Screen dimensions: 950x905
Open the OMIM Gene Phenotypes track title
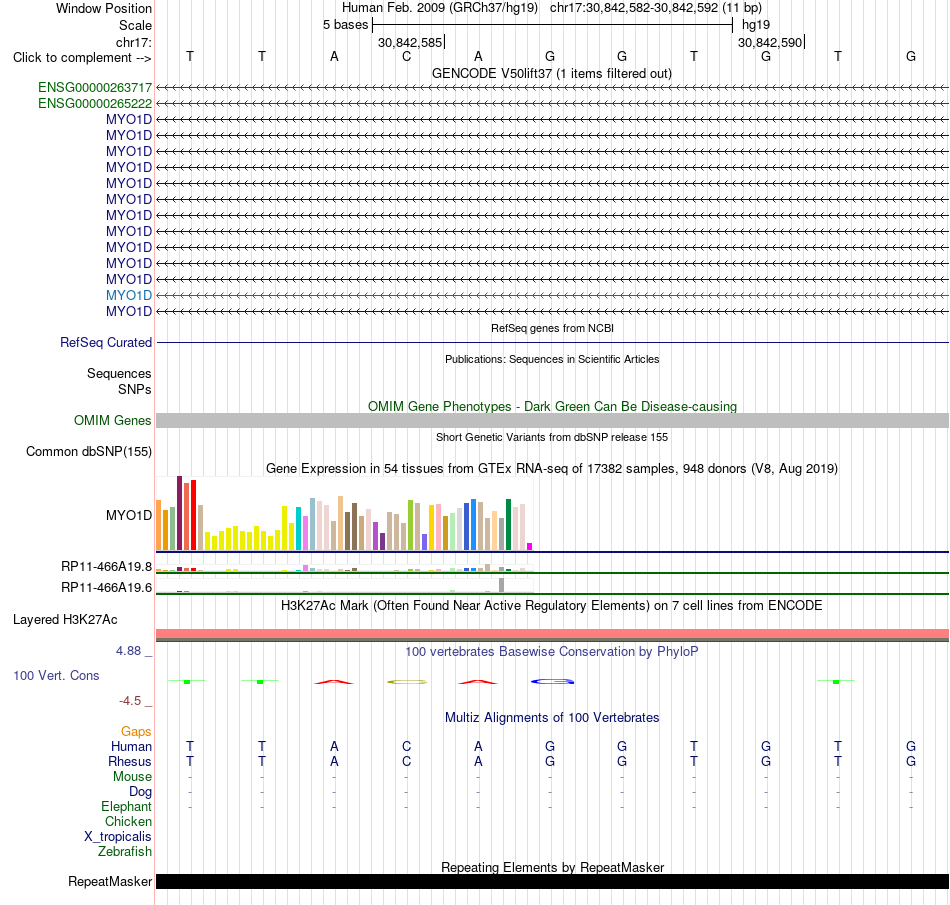pos(552,406)
